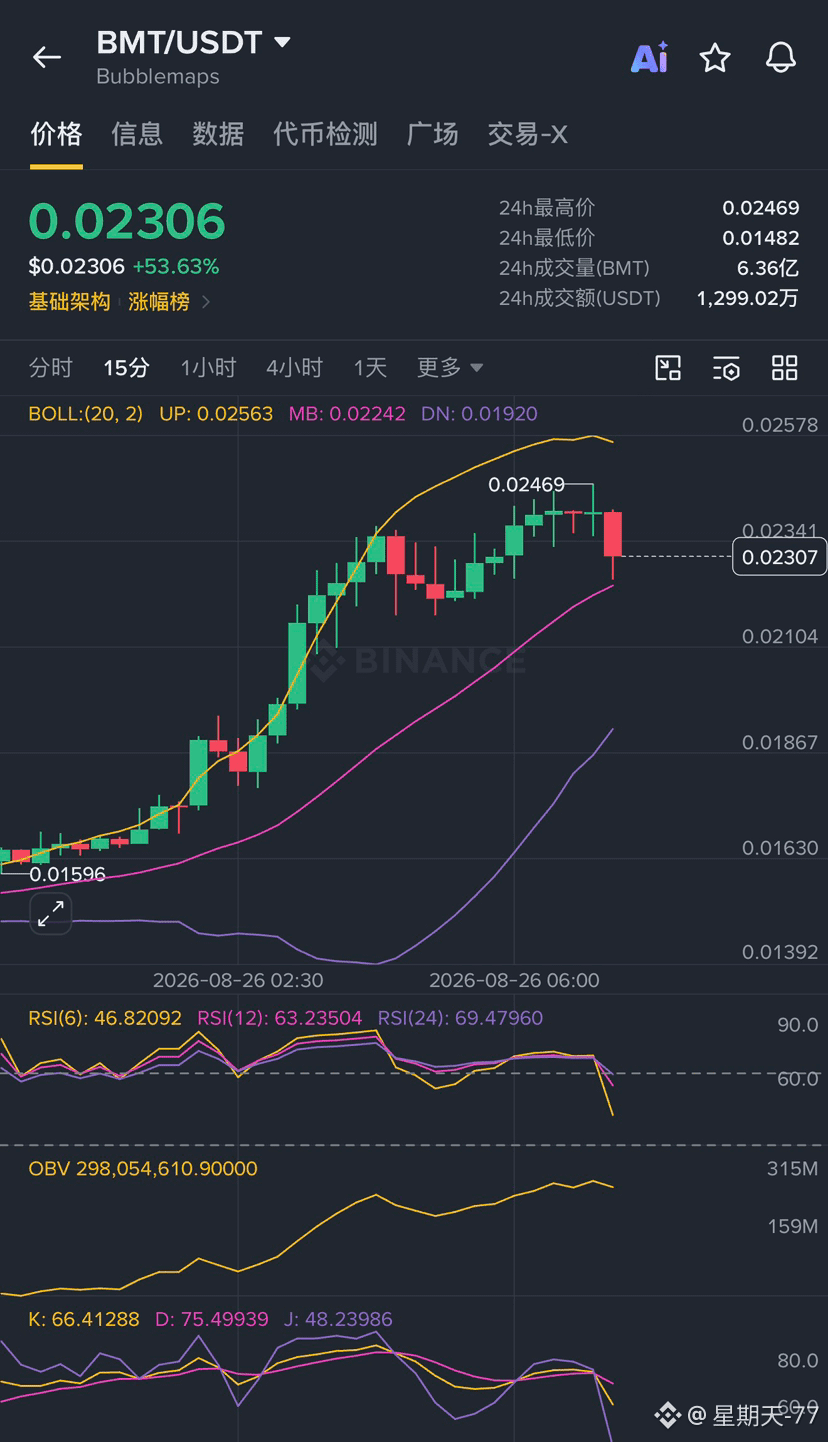Viewport: 828px width, 1442px height.
Task: Click the MB: 0.02242 value
Action: pyautogui.click(x=347, y=413)
